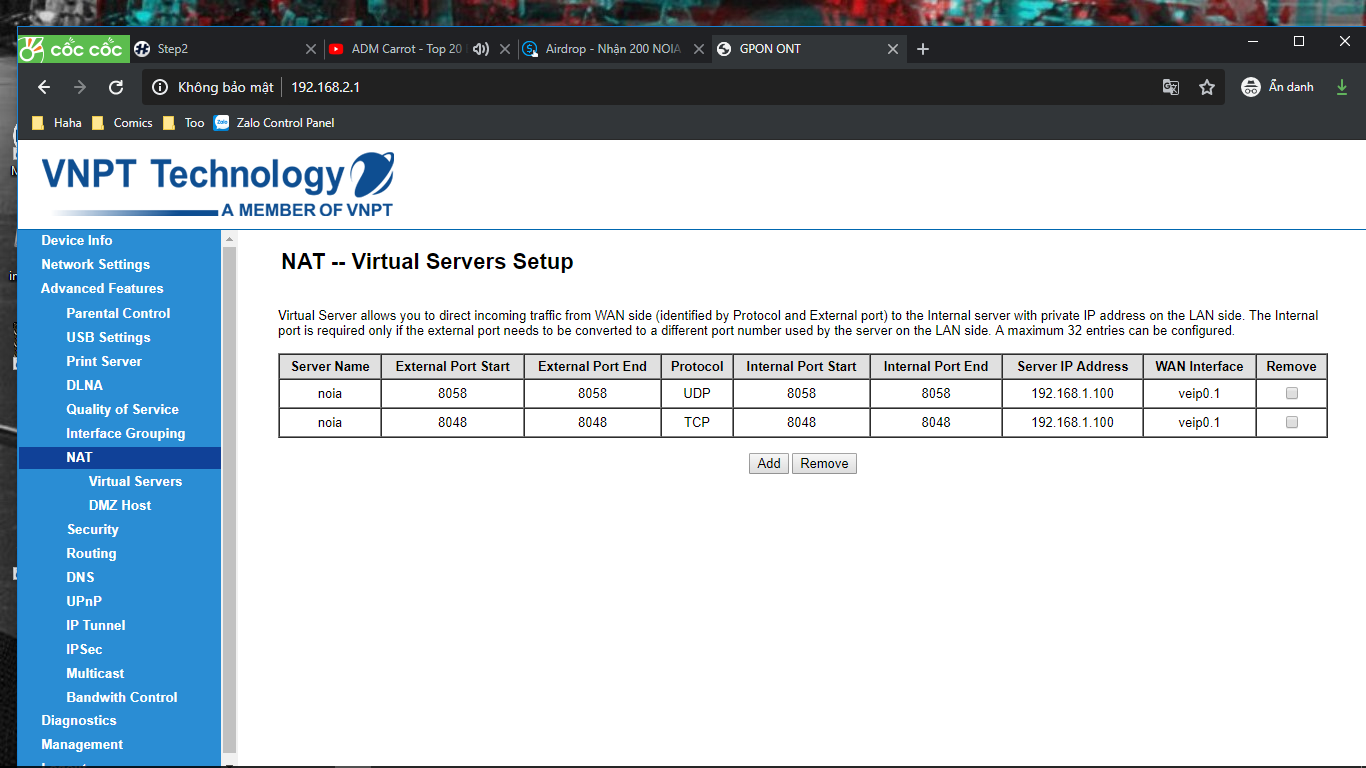Bookmark this page with the star icon
This screenshot has height=768, width=1366.
point(1207,87)
